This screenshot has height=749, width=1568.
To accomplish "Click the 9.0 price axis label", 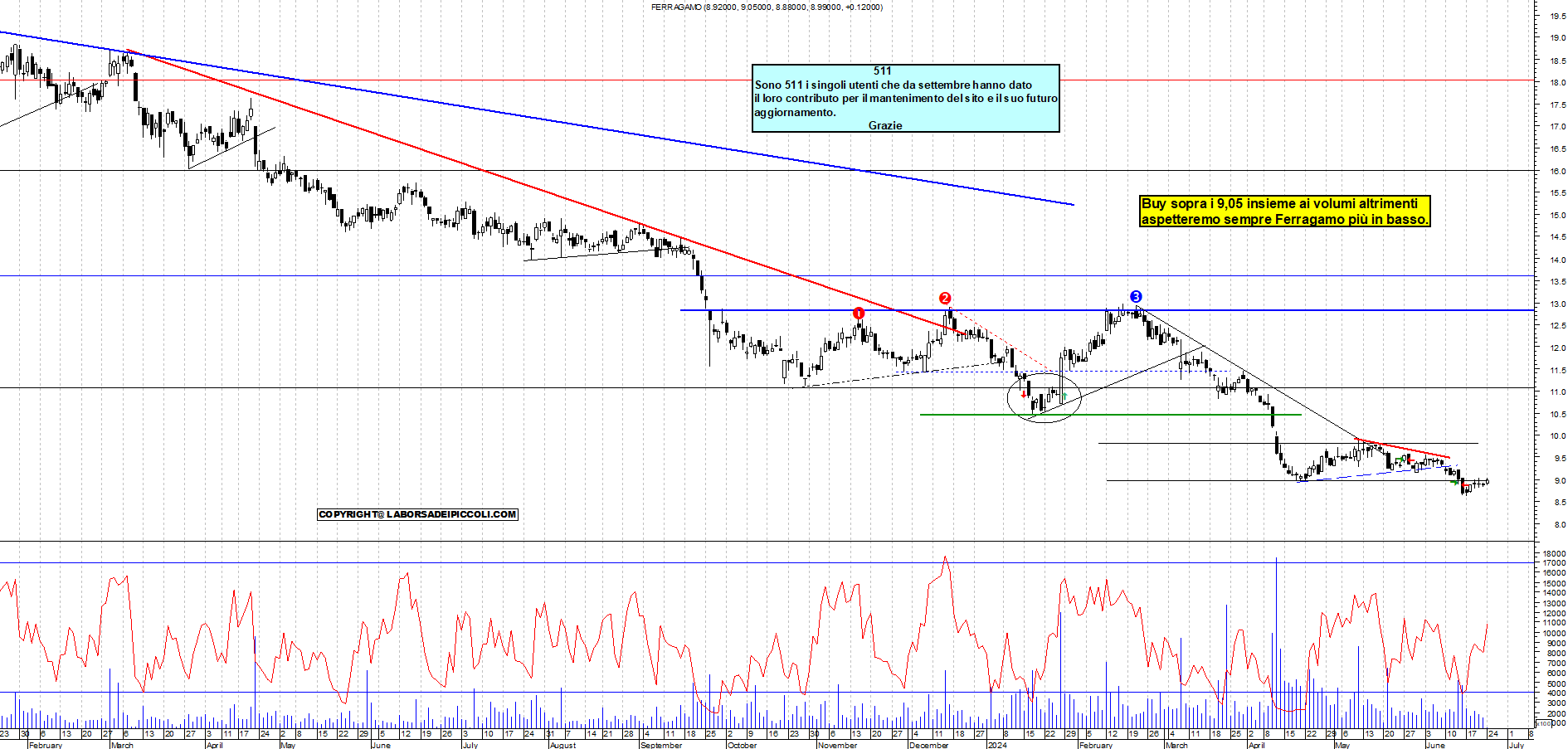I will (x=1559, y=481).
